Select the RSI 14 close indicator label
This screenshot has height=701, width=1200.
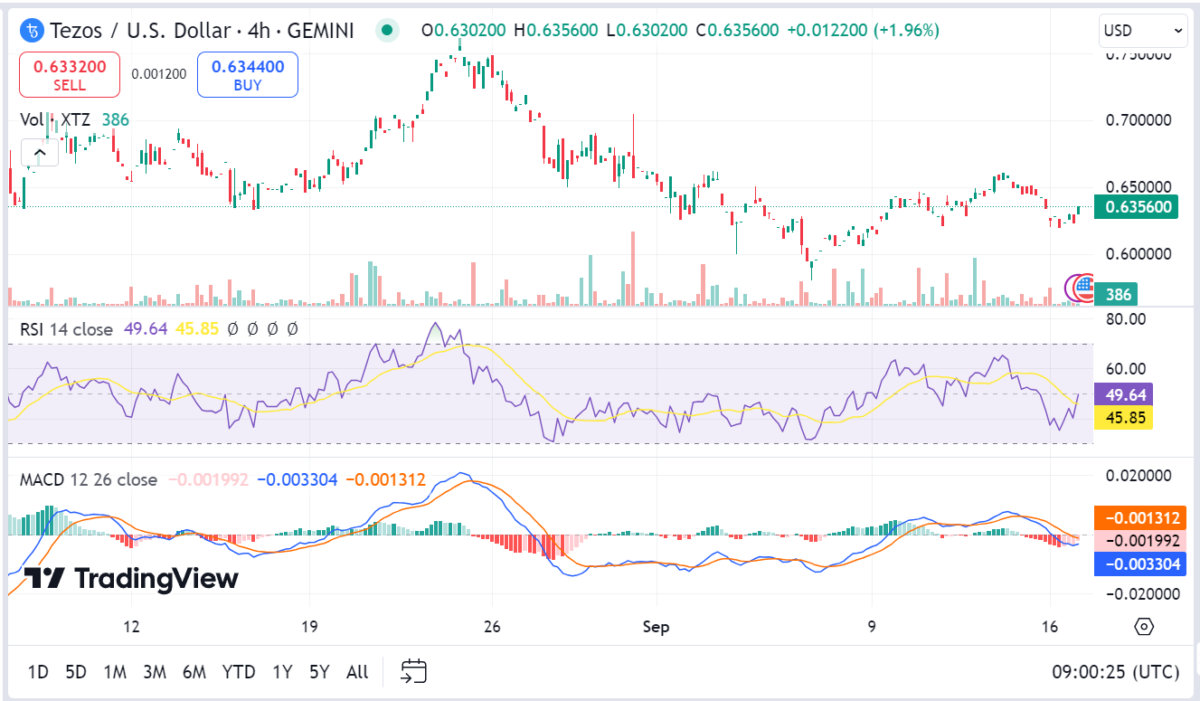coord(66,328)
